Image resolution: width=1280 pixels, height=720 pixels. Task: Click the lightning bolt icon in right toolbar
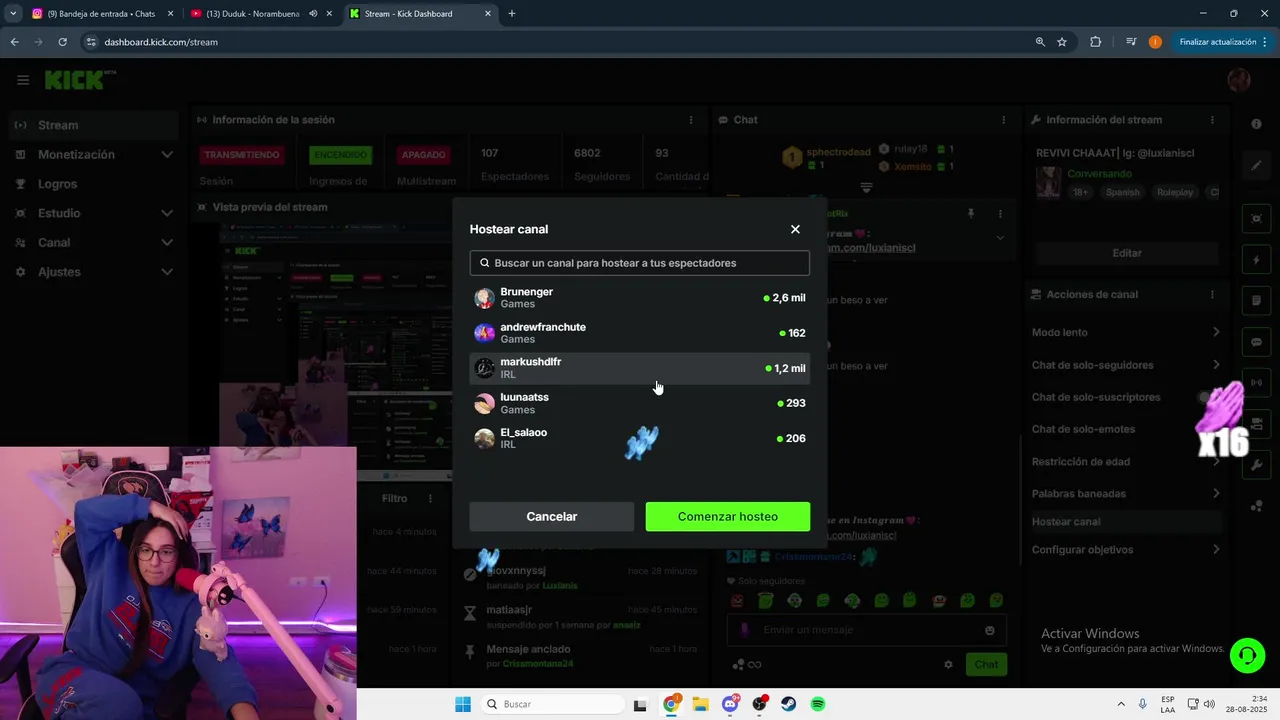coord(1256,260)
